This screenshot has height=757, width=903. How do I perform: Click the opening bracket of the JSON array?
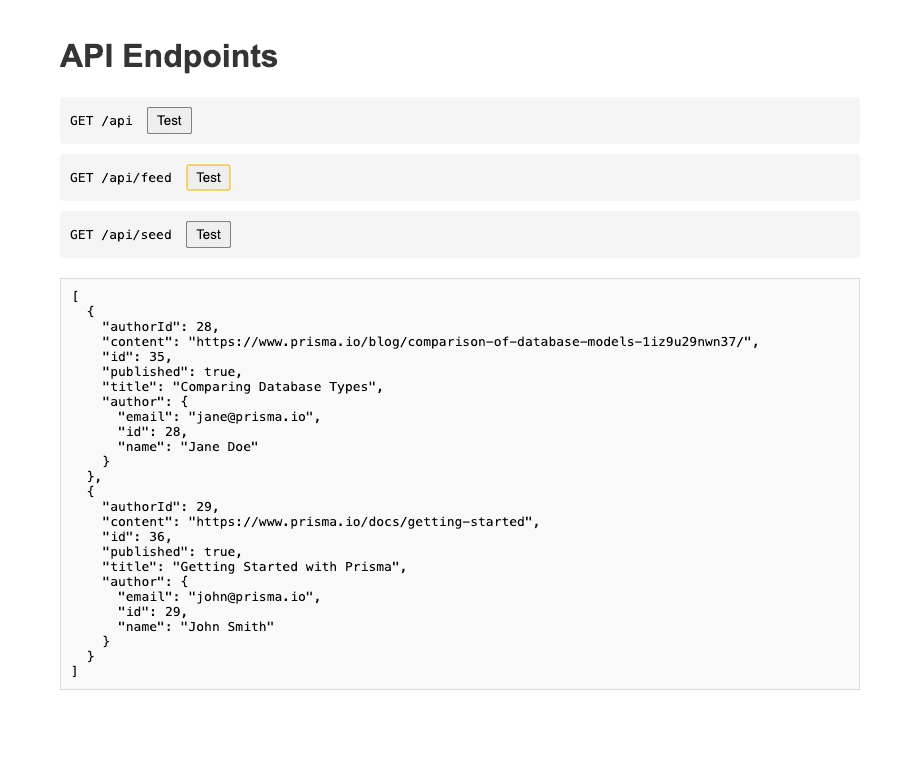75,297
